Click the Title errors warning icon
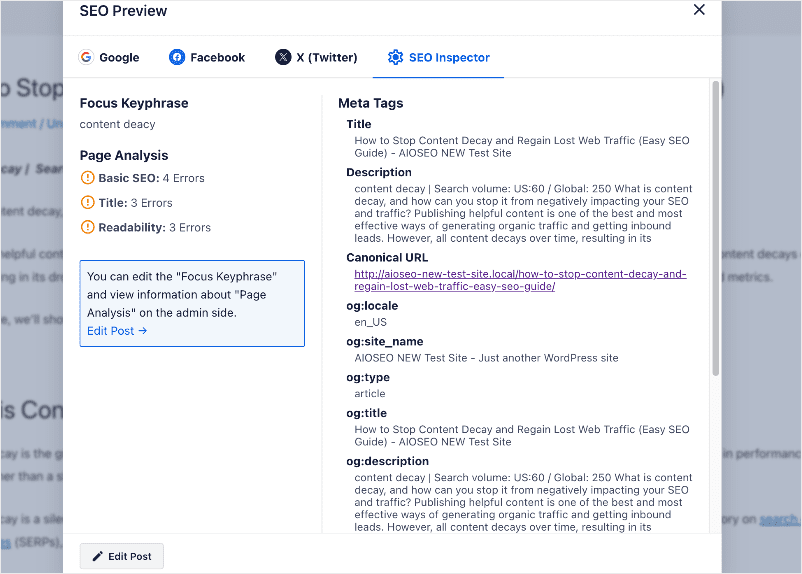This screenshot has height=574, width=802. coord(87,202)
